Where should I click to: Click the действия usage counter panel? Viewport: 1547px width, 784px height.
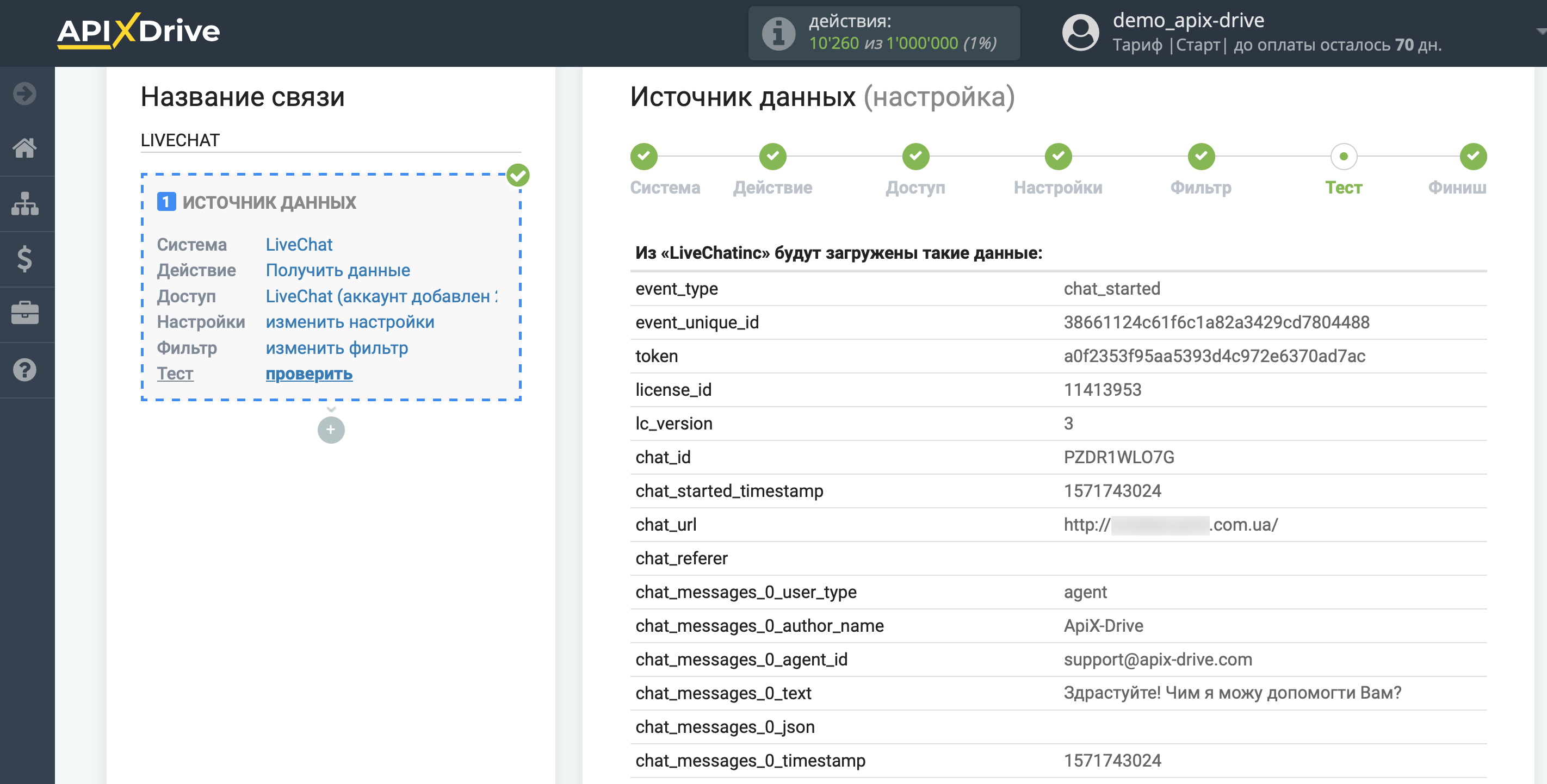(884, 33)
